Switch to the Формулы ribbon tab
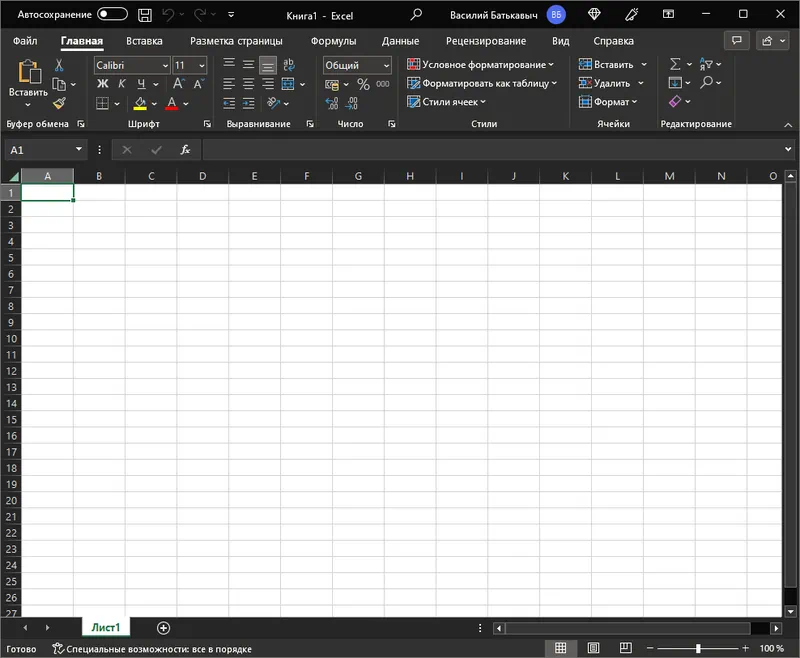The width and height of the screenshot is (800, 658). pos(333,41)
